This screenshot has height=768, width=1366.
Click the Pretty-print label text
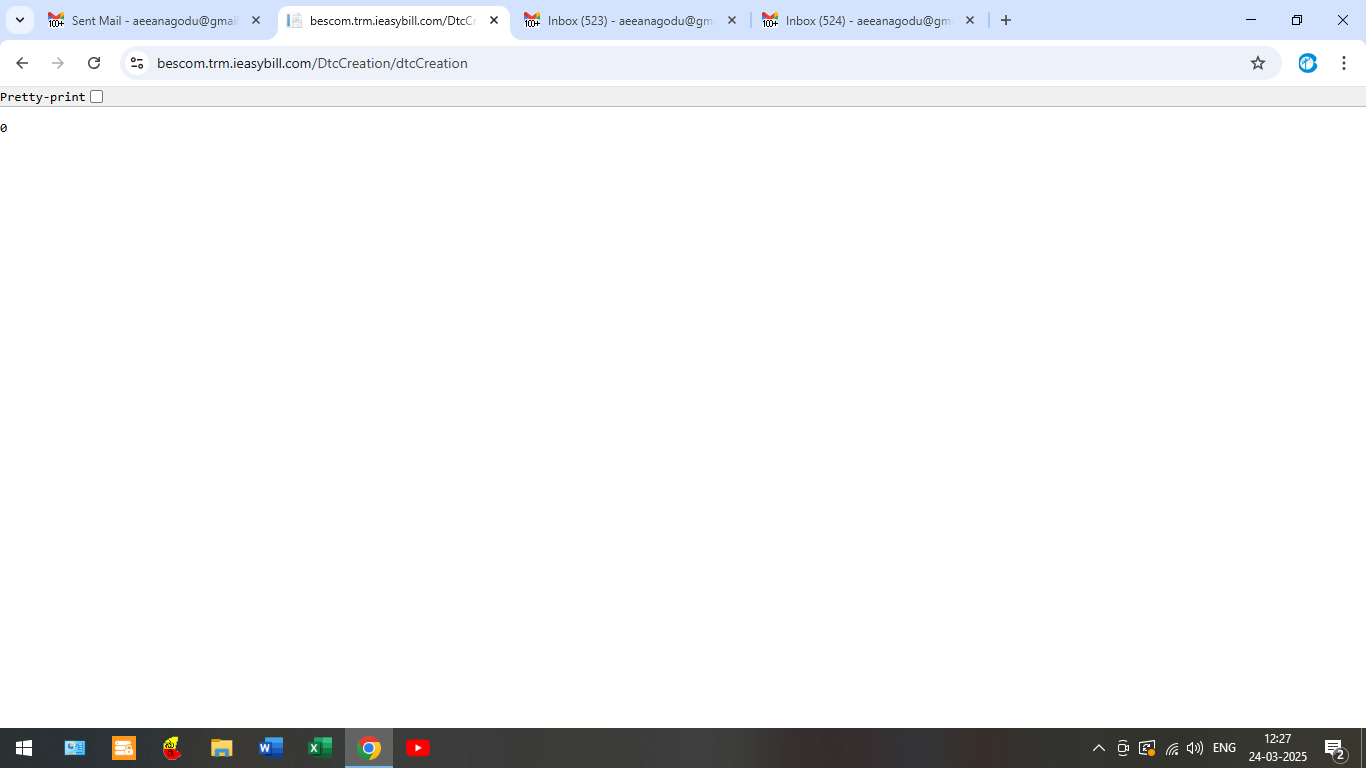(x=43, y=97)
